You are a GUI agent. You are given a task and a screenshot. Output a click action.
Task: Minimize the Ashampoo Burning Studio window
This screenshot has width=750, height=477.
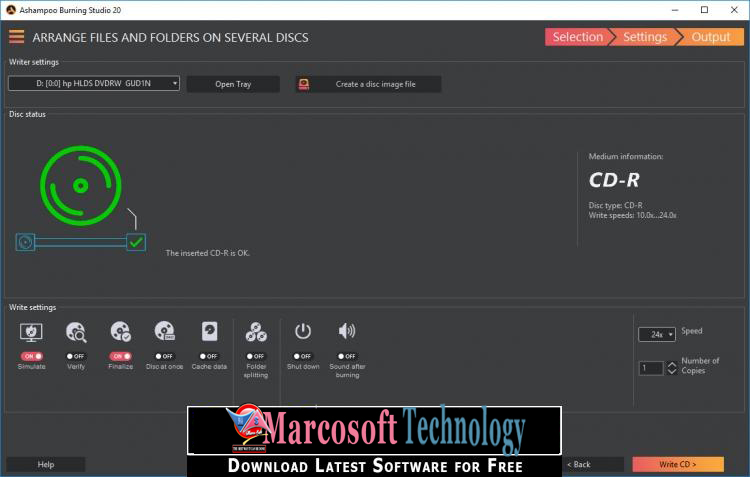click(x=675, y=10)
